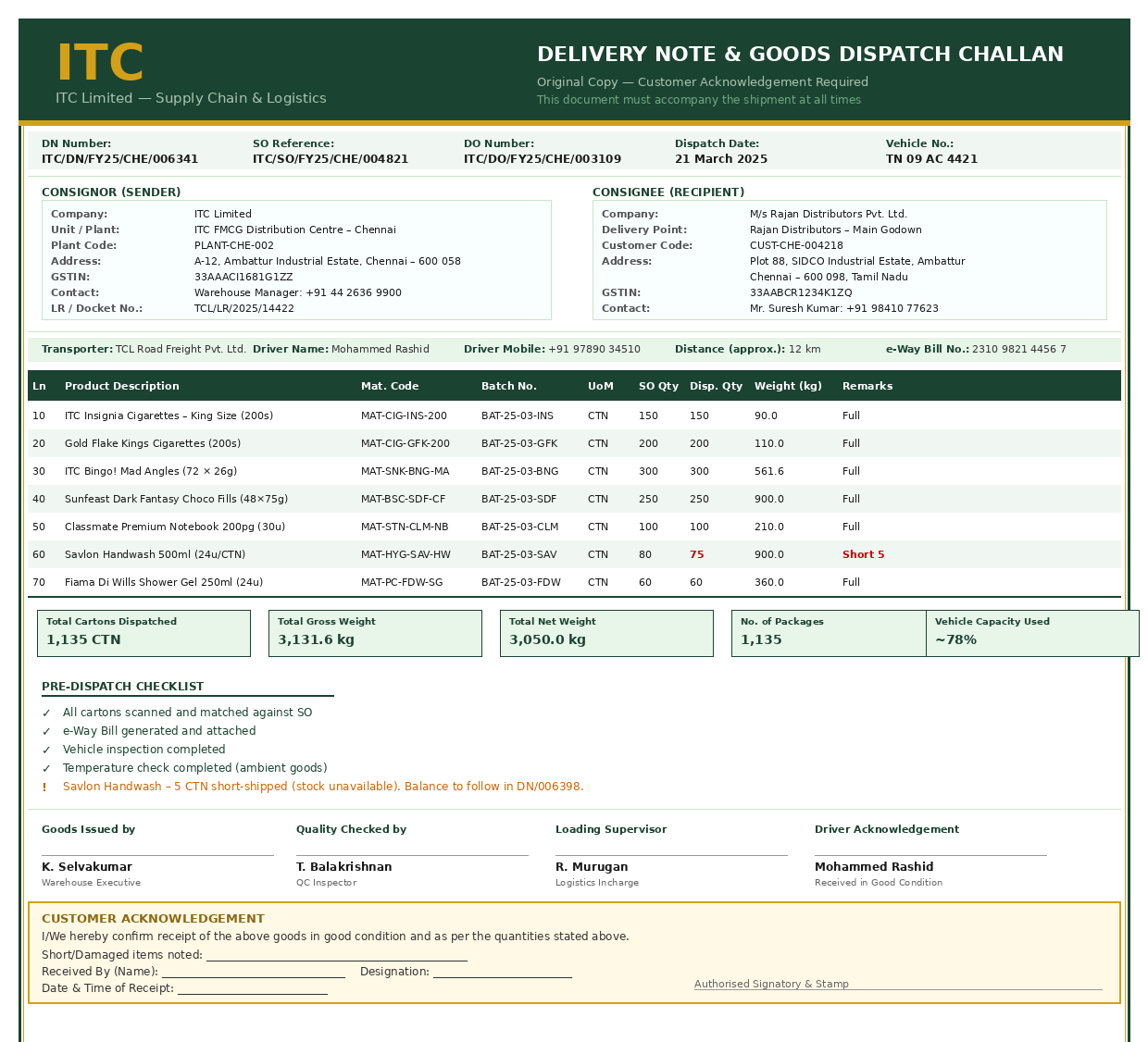This screenshot has width=1148, height=1042.
Task: Click weight 561.6 for ITC Bingo! Mad Angles
Action: pos(769,471)
